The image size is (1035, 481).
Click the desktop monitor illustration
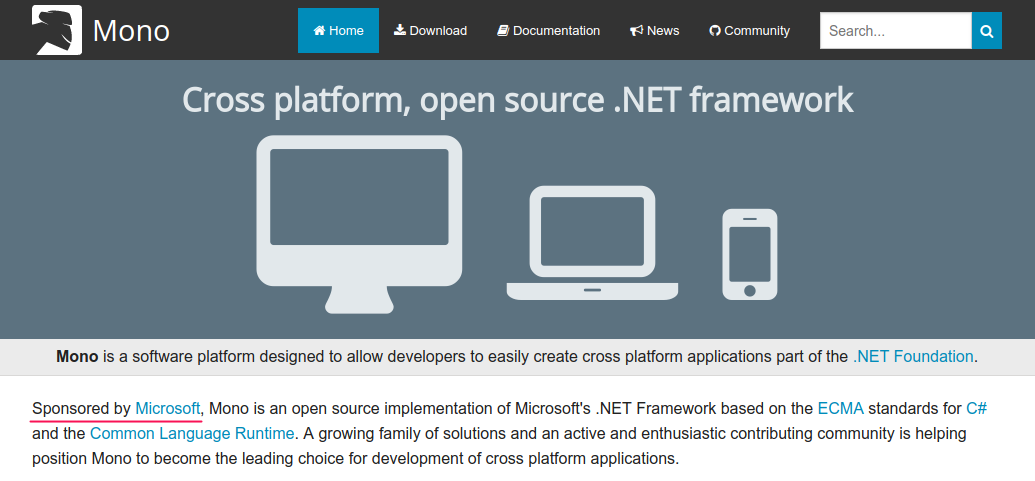pos(359,224)
